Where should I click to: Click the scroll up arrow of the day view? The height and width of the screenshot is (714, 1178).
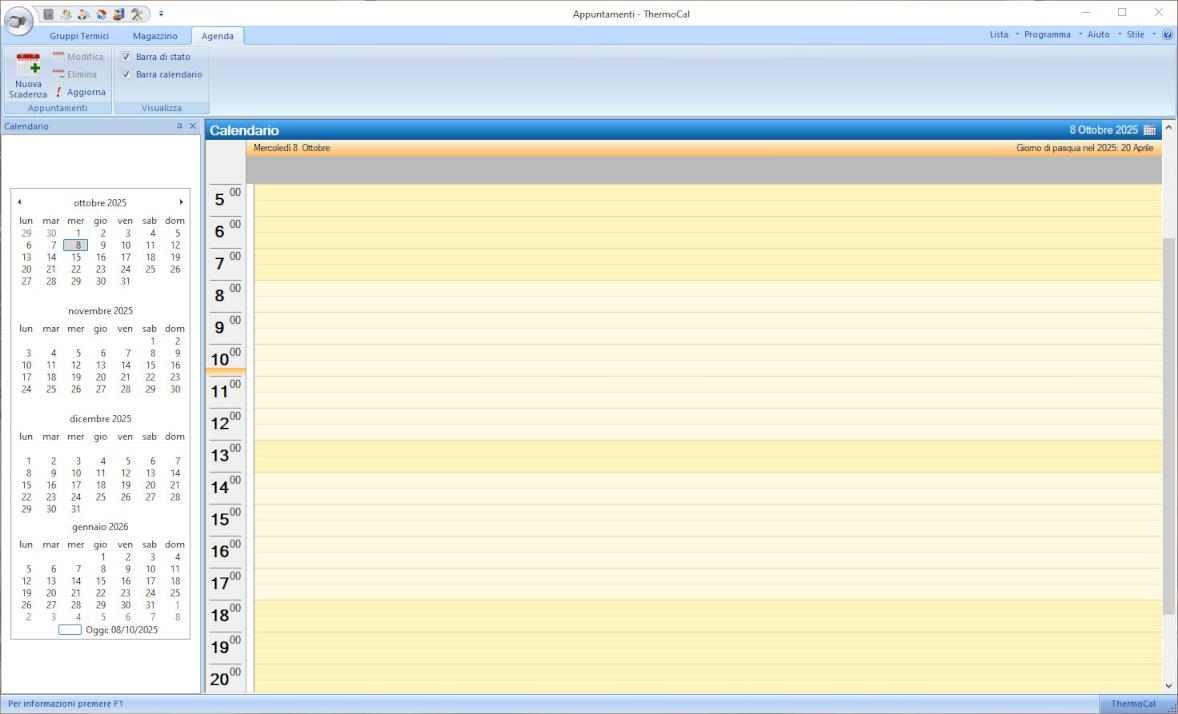pyautogui.click(x=1169, y=128)
